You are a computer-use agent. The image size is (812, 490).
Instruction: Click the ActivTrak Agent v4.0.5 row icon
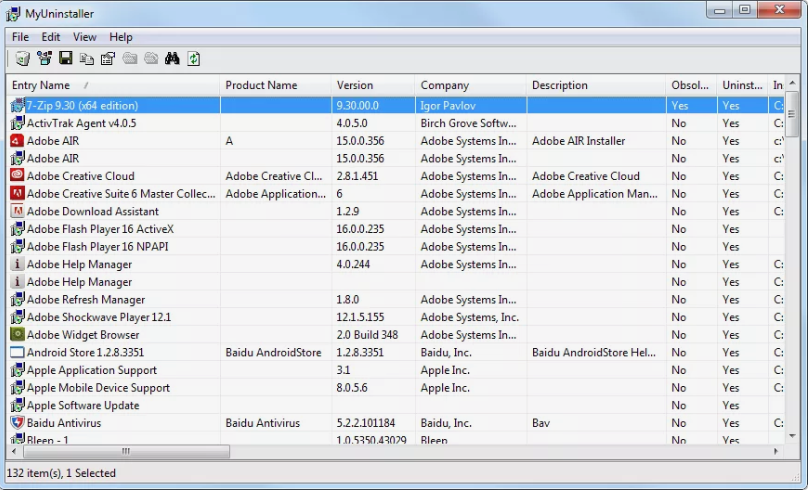click(x=17, y=123)
